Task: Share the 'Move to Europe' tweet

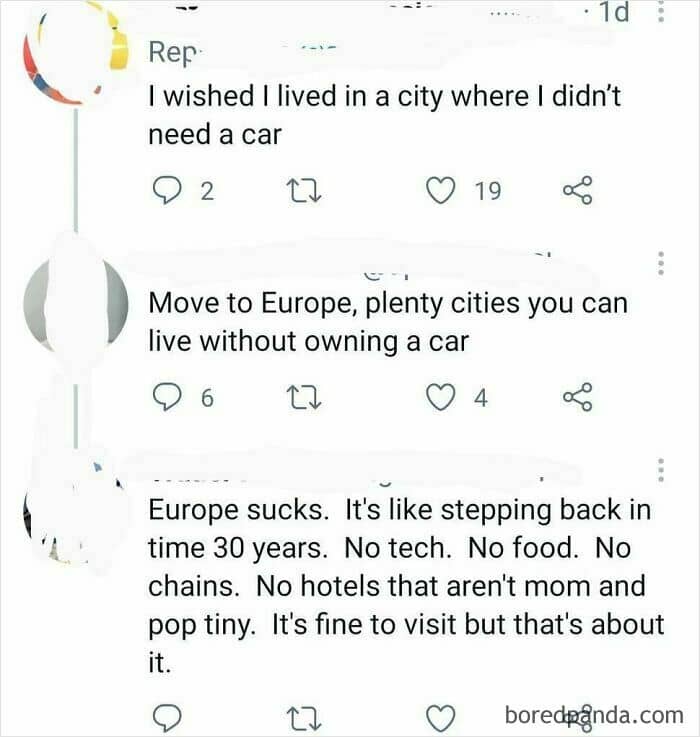Action: pyautogui.click(x=579, y=398)
